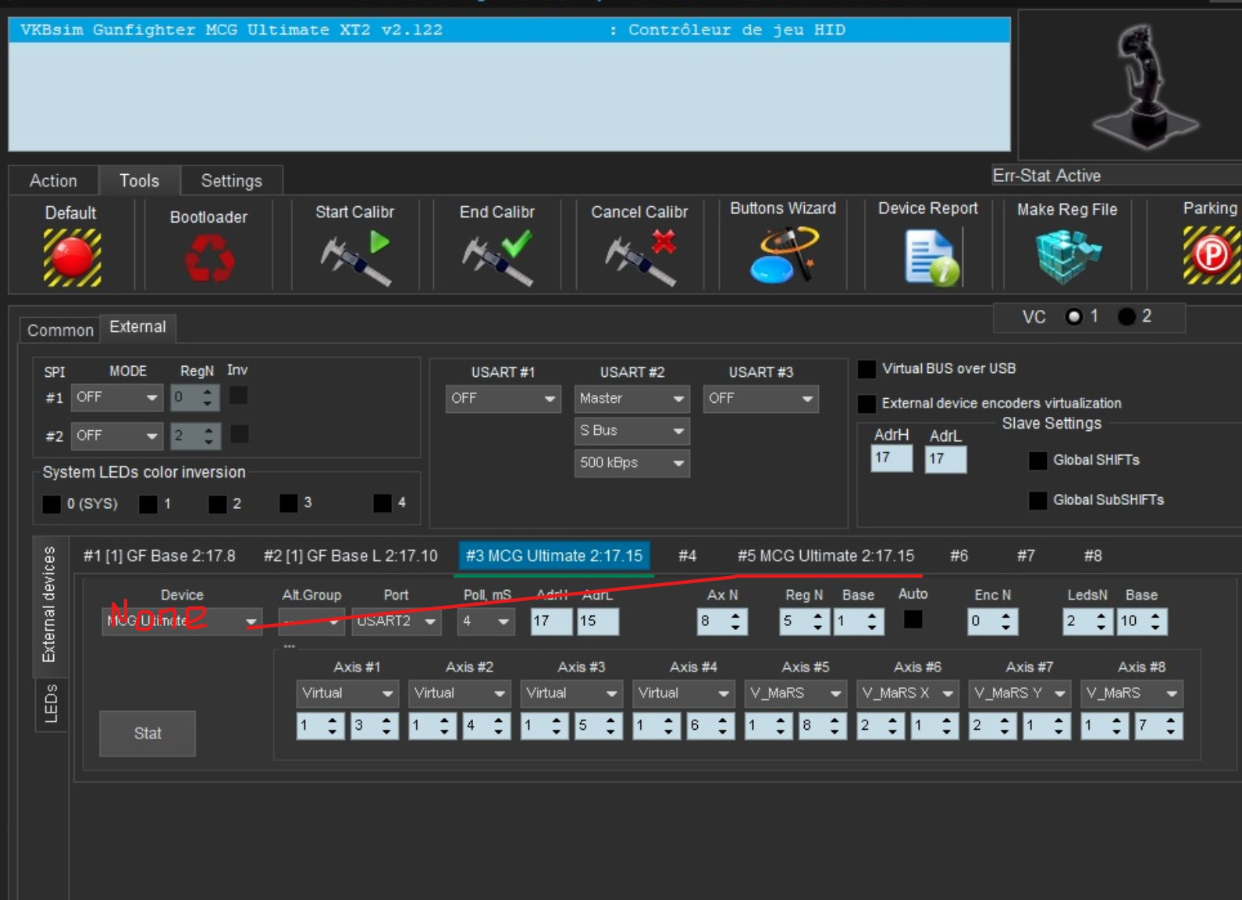Open device tab #8
The image size is (1242, 900).
pyautogui.click(x=1093, y=556)
